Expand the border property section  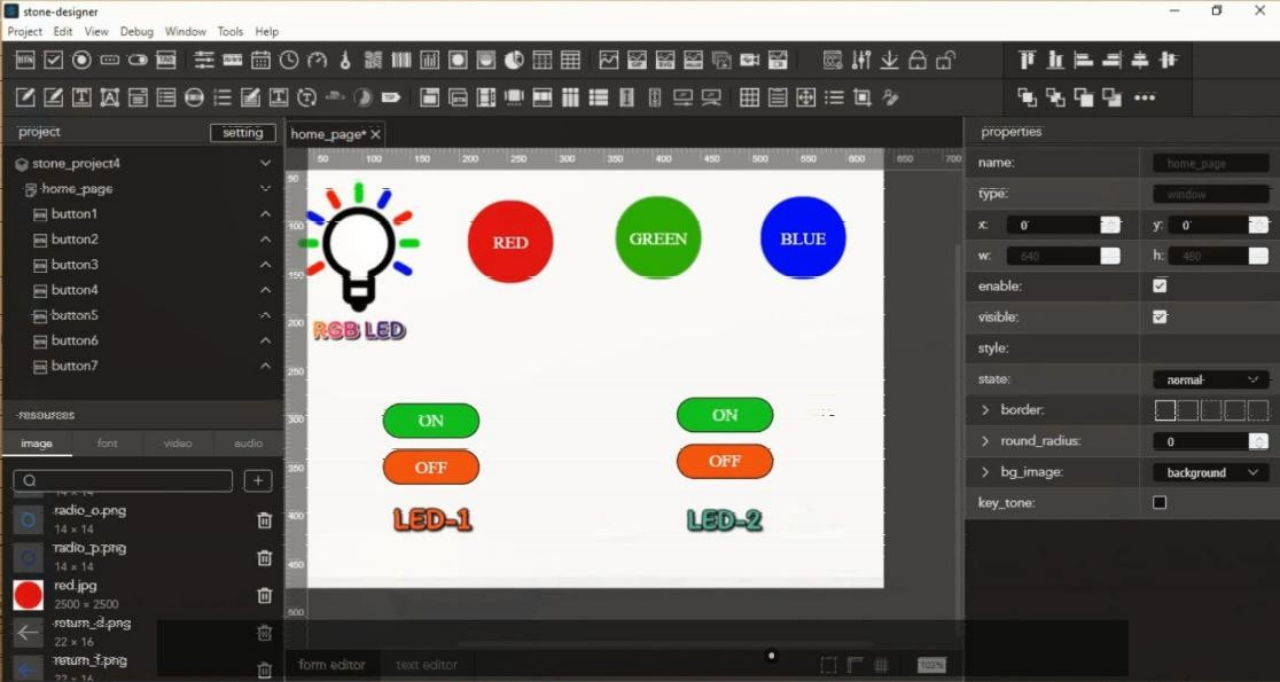tap(985, 410)
